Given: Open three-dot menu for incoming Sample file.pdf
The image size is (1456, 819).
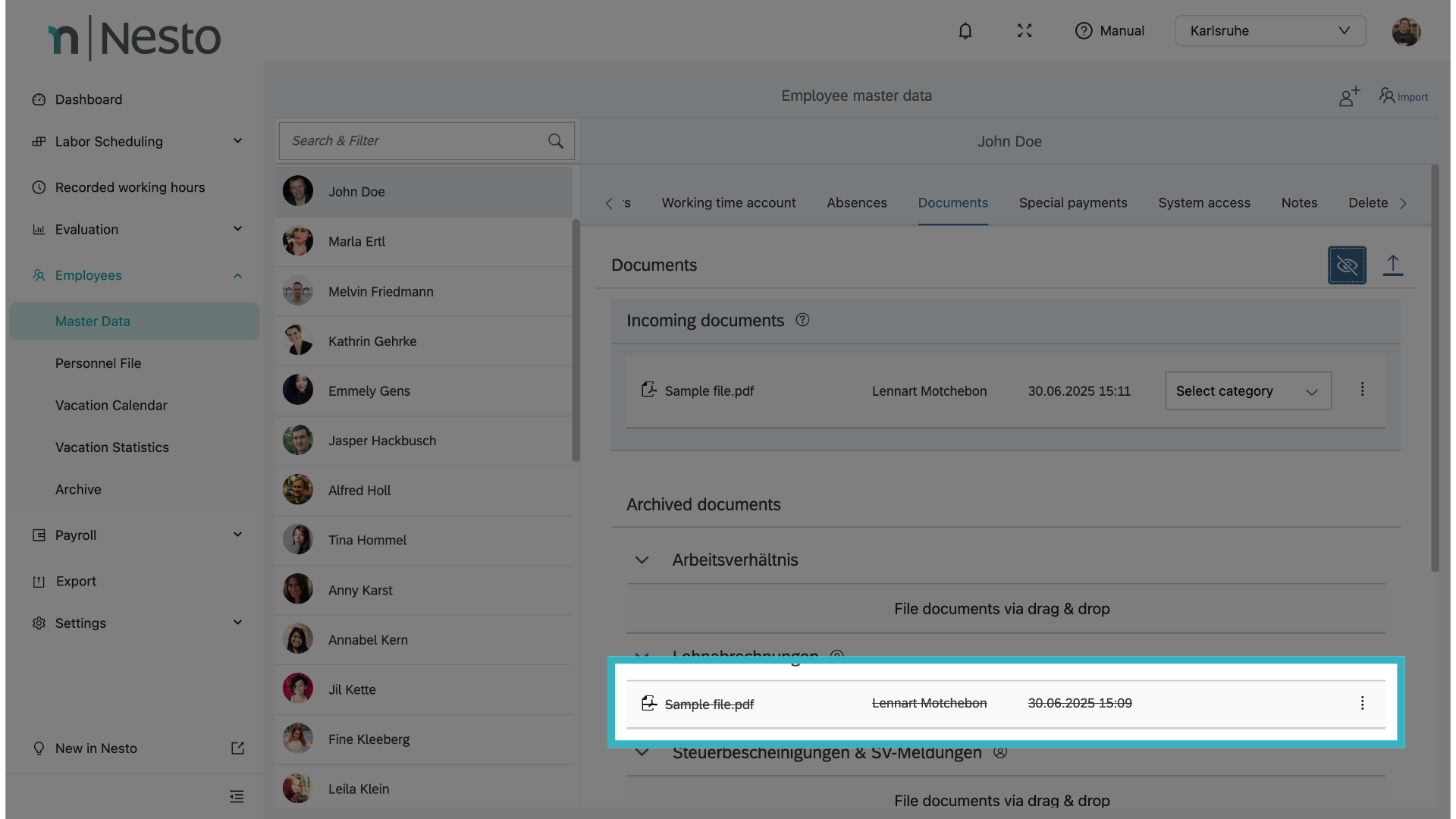Looking at the screenshot, I should (x=1362, y=390).
